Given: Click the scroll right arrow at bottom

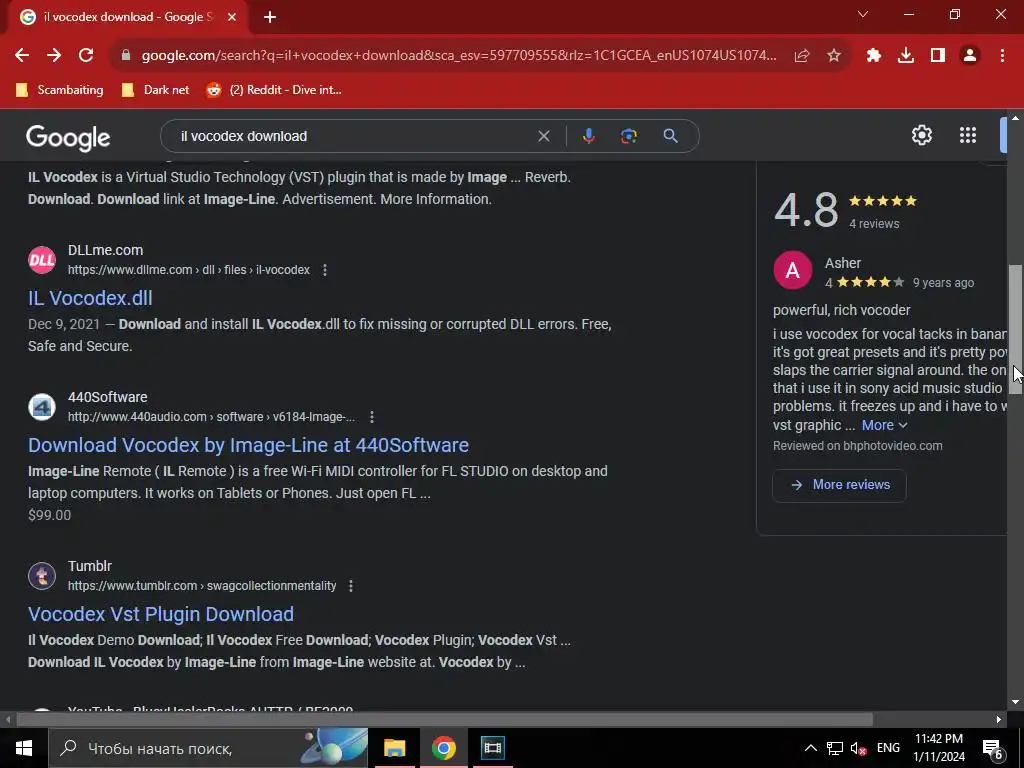Looking at the screenshot, I should point(999,719).
